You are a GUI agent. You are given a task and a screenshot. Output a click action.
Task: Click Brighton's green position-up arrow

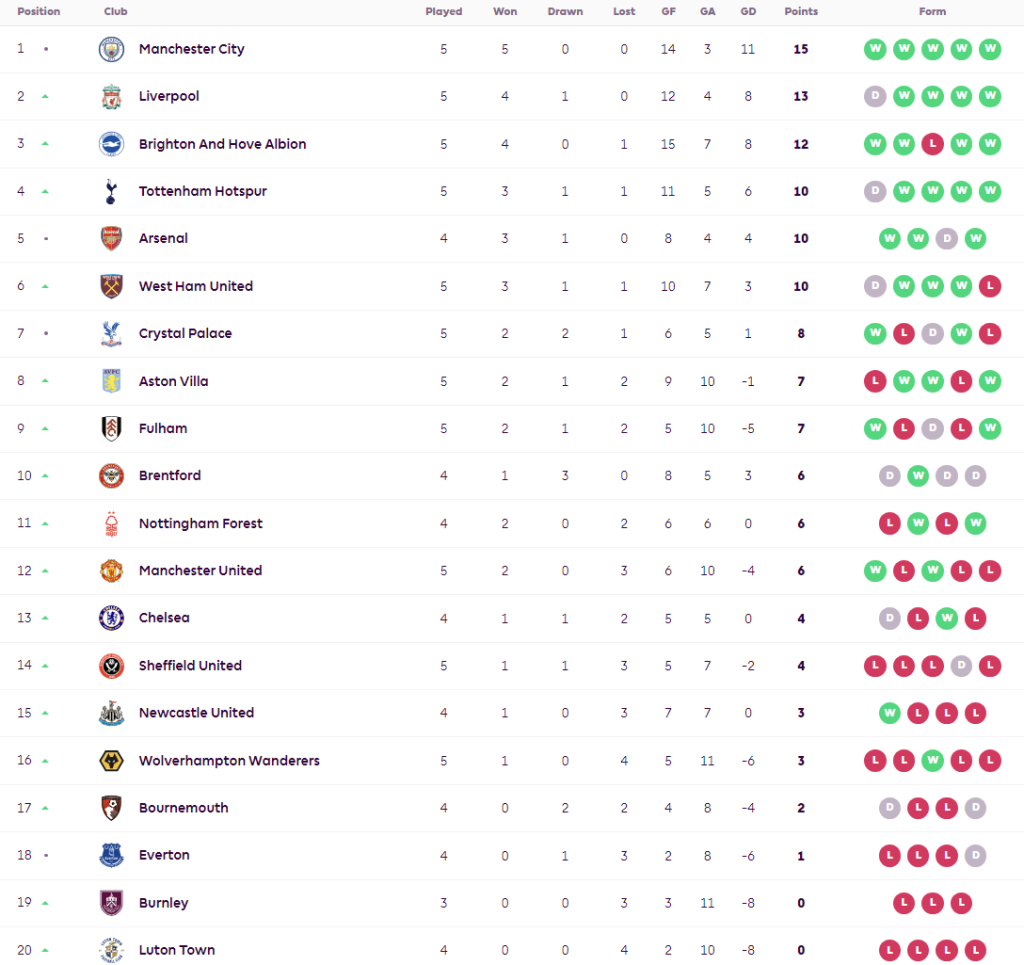coord(45,144)
